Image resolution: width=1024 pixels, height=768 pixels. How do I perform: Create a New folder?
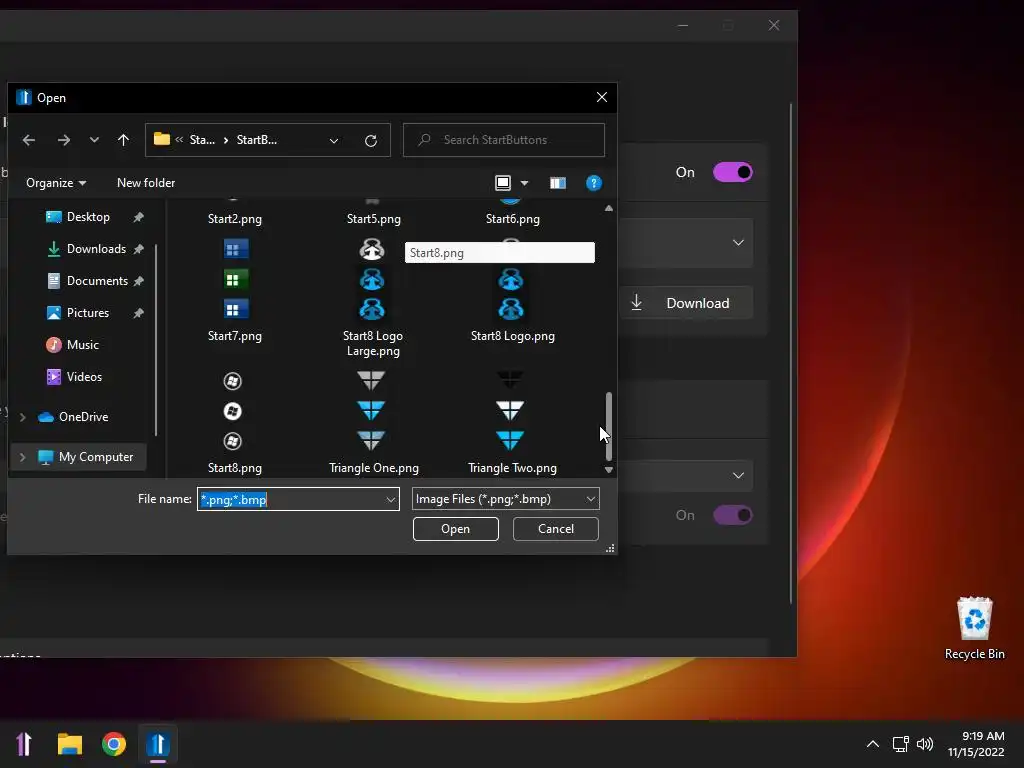pos(146,183)
